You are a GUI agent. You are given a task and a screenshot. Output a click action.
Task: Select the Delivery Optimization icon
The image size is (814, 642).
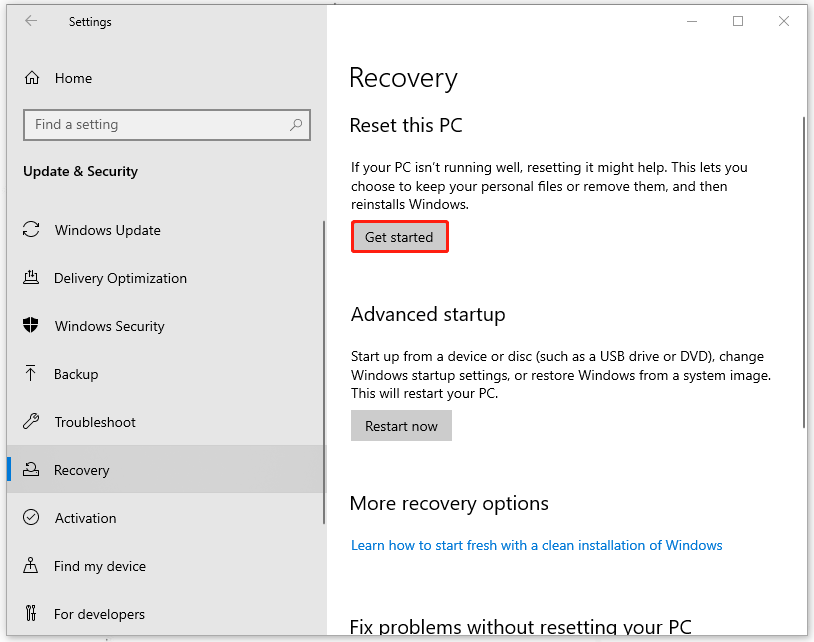pyautogui.click(x=31, y=278)
